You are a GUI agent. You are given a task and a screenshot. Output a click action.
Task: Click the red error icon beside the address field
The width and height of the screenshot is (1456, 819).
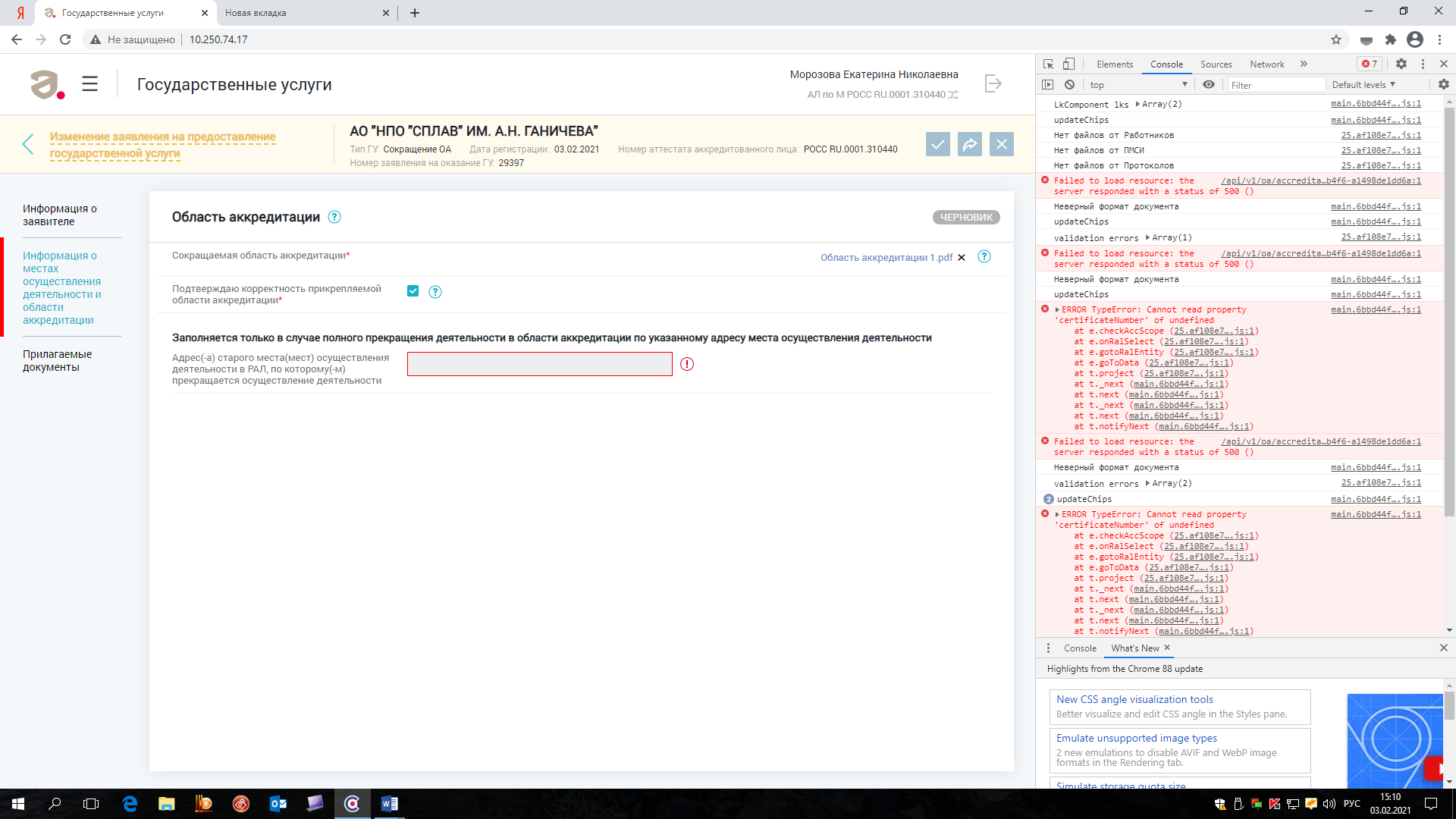click(x=687, y=364)
